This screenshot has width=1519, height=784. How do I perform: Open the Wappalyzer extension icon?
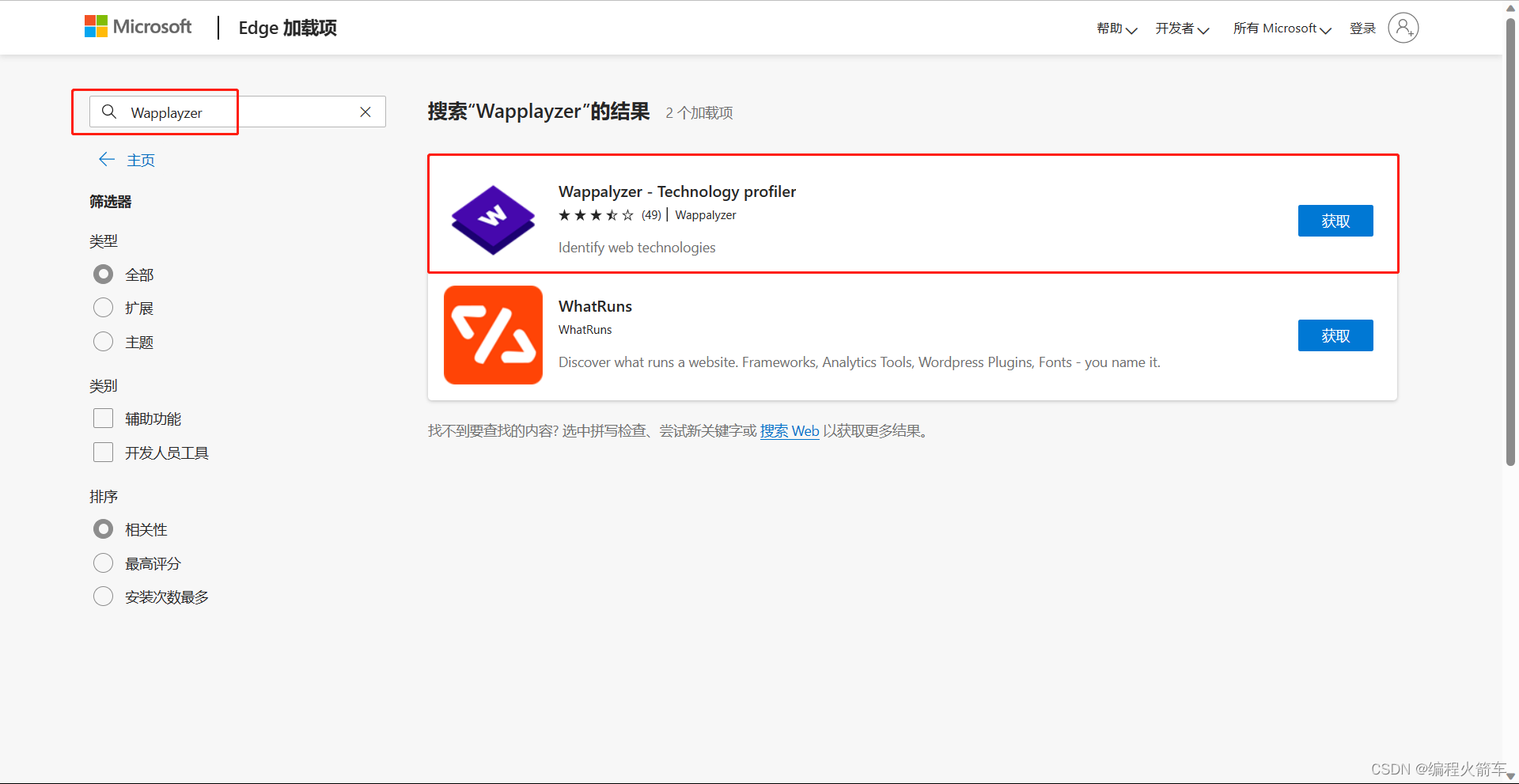tap(493, 220)
